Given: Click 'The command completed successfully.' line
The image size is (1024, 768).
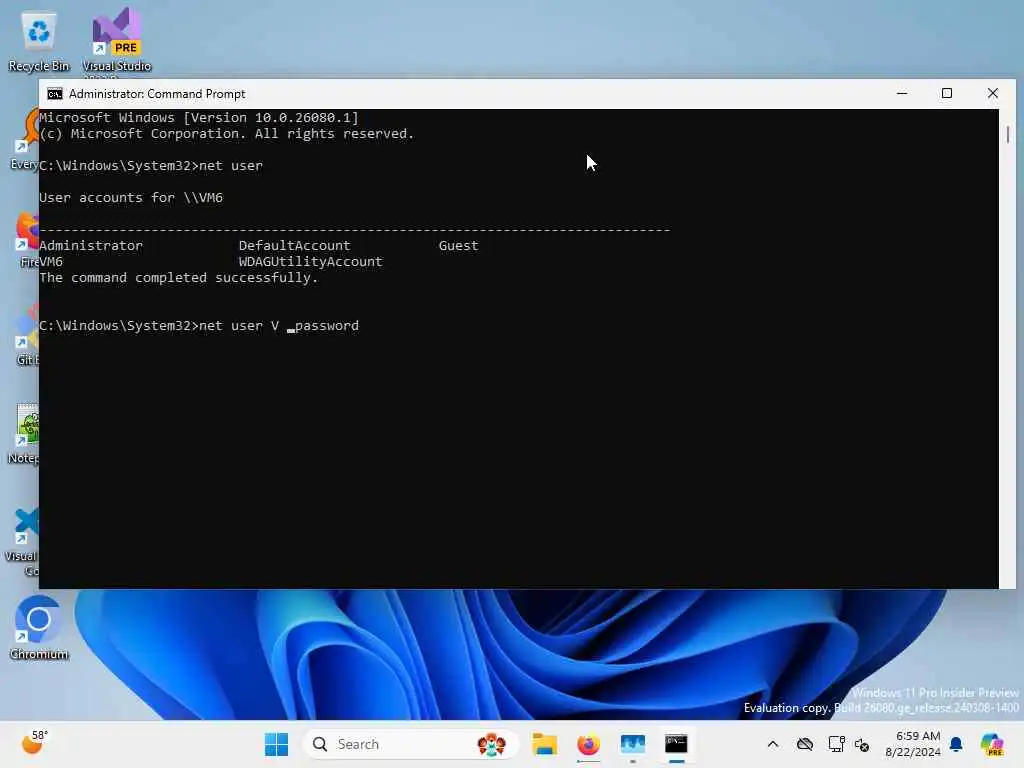Looking at the screenshot, I should click(x=178, y=278).
